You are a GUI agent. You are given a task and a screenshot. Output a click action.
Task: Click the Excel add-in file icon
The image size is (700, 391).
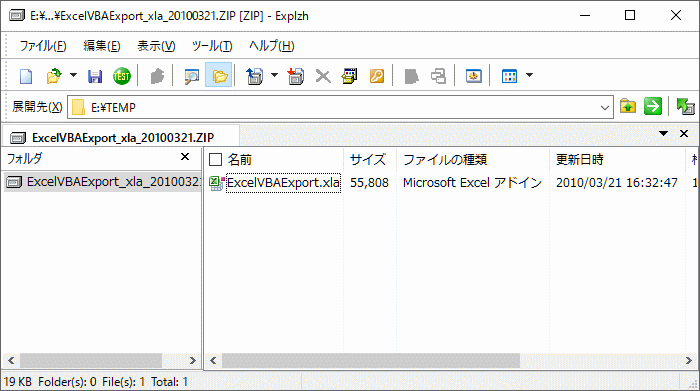pyautogui.click(x=217, y=183)
